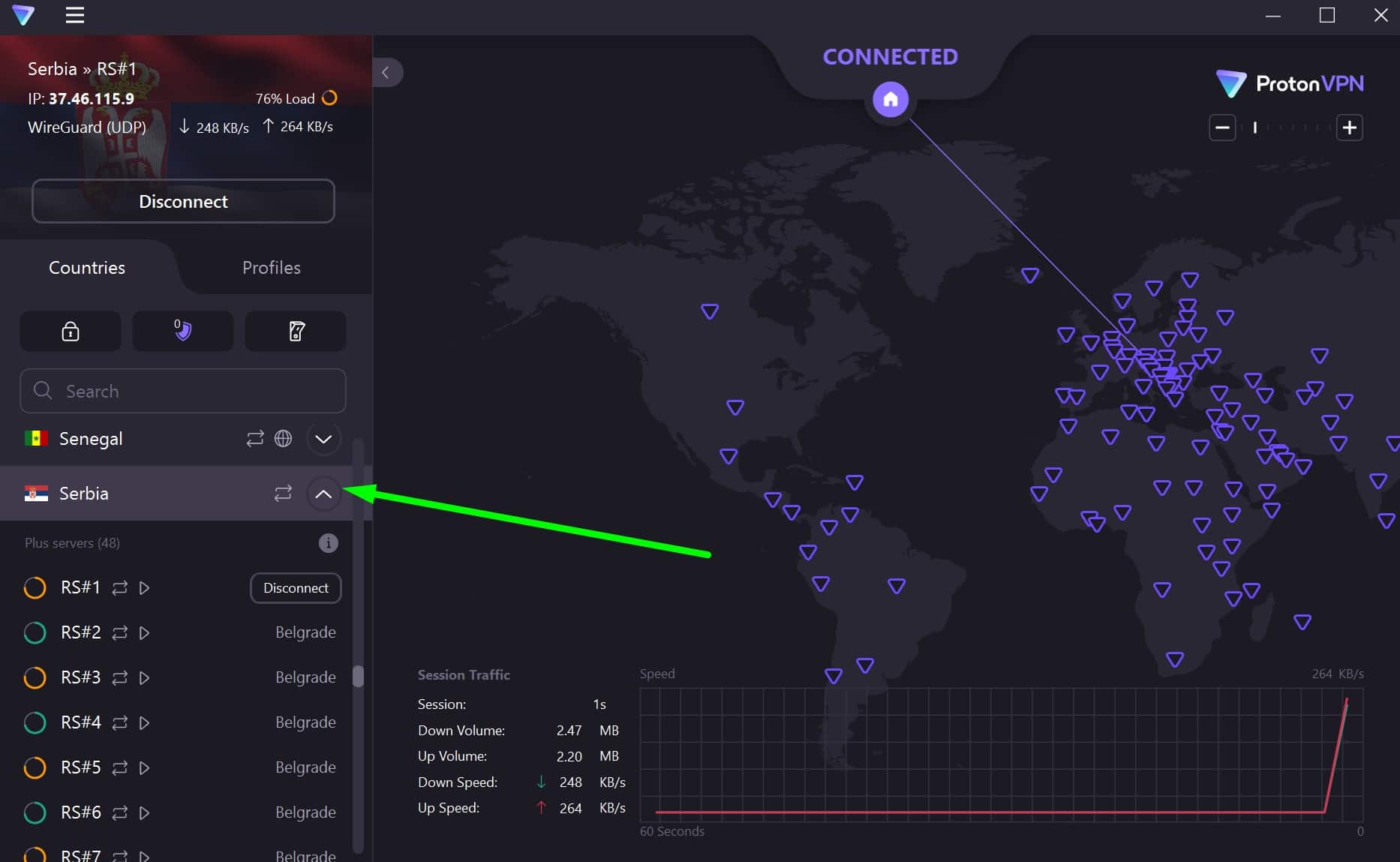Disconnect from the RS#1 server row

296,588
